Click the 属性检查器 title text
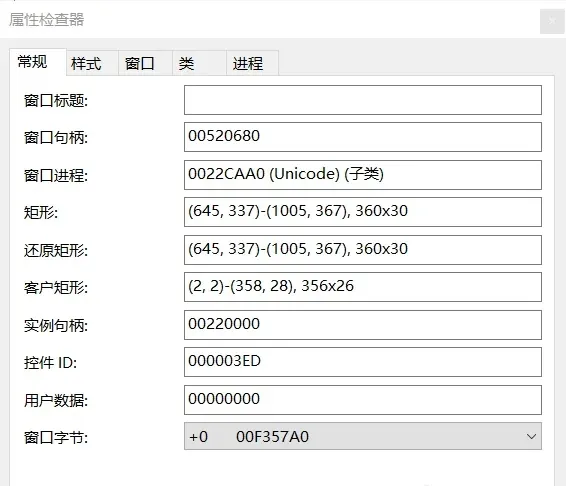Viewport: 566px width, 486px height. click(47, 19)
